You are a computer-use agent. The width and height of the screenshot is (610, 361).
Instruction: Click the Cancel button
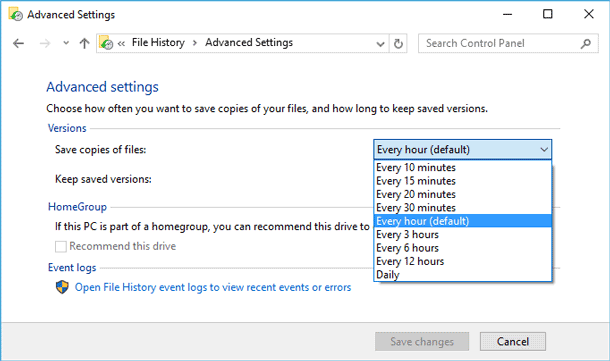(513, 342)
